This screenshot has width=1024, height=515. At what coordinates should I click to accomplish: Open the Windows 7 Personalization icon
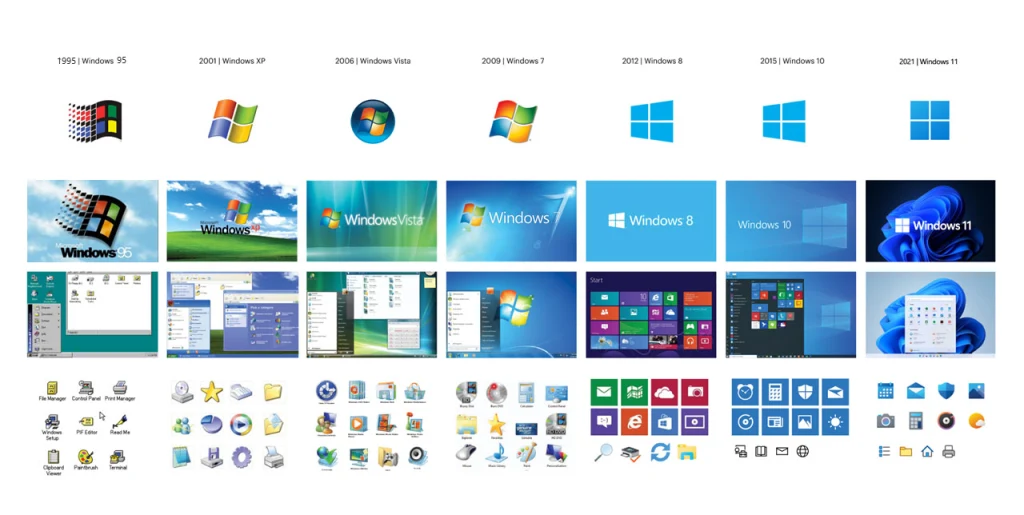point(556,453)
